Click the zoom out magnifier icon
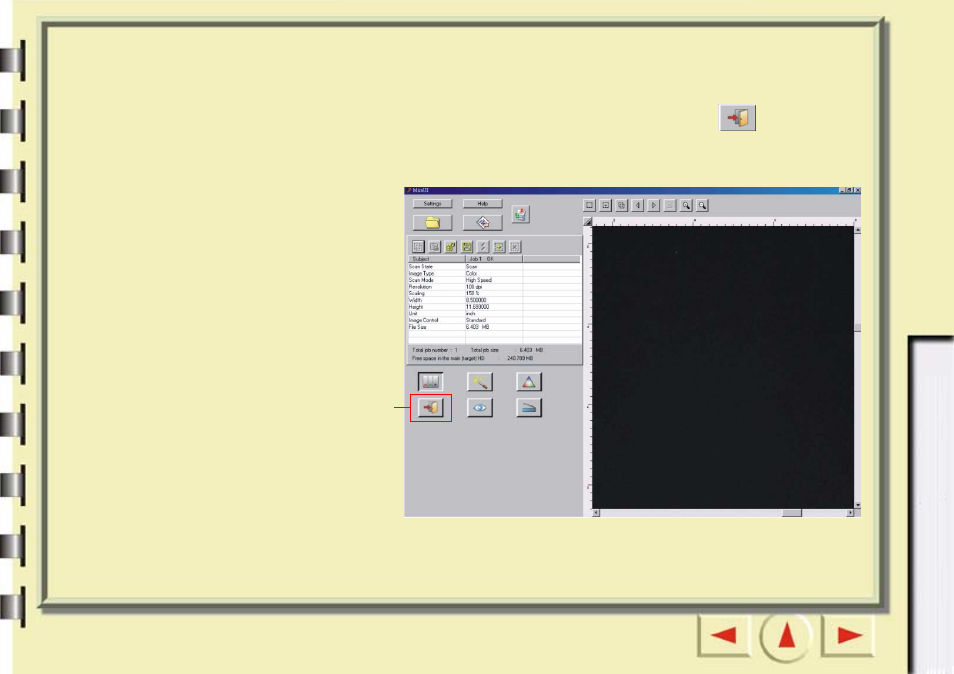Screen dimensions: 954x674 point(702,206)
